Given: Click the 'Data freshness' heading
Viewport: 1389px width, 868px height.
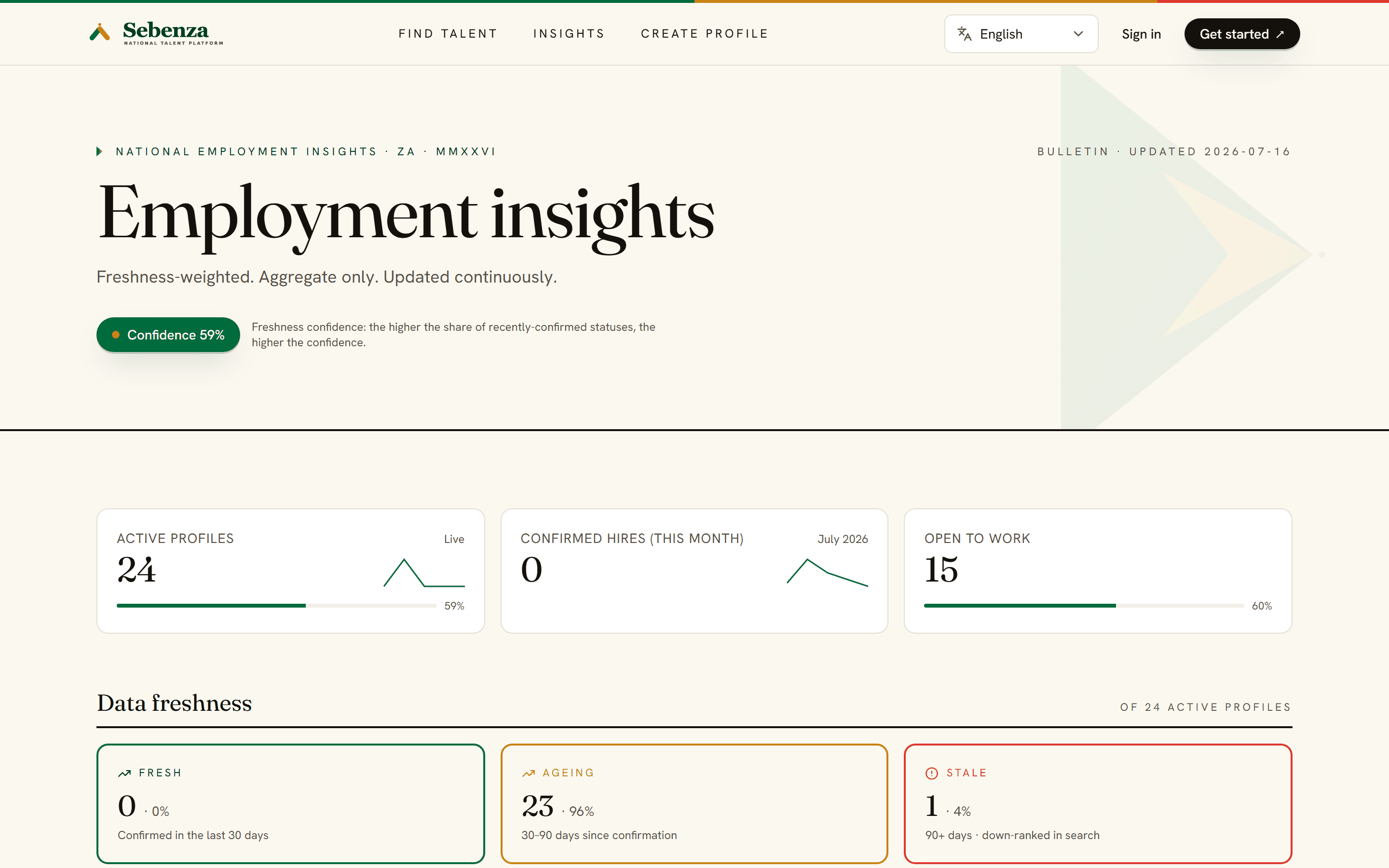Looking at the screenshot, I should (175, 703).
